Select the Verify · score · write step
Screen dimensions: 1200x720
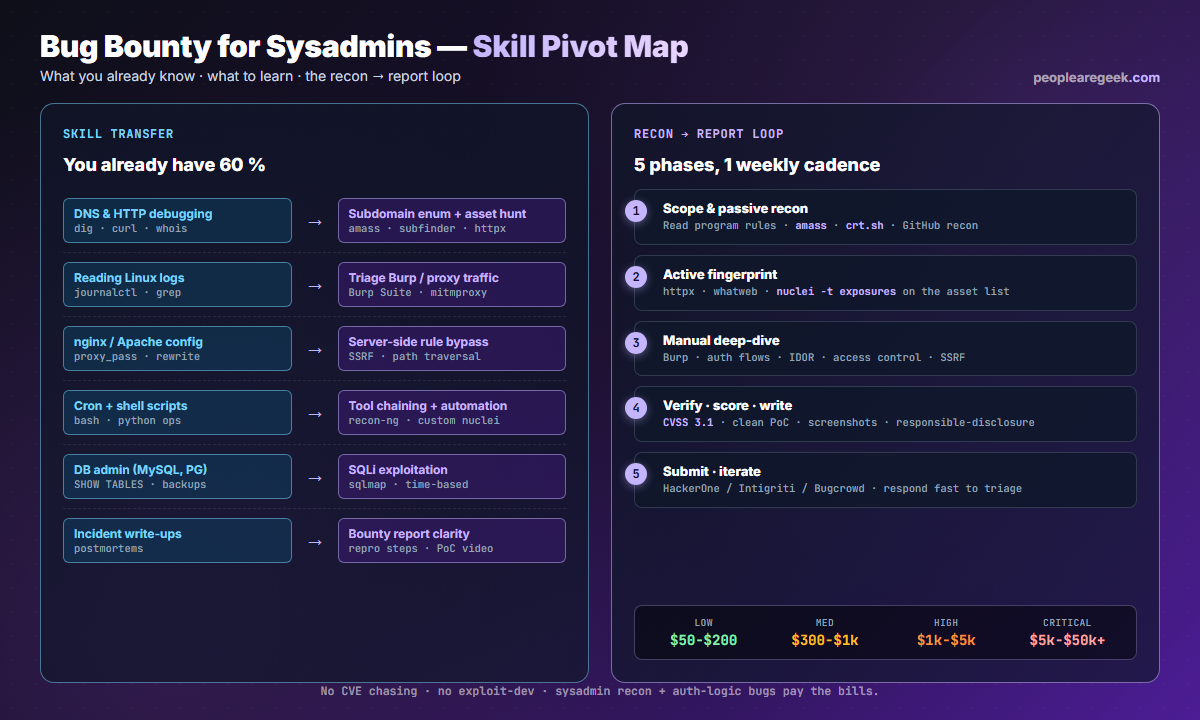(885, 414)
